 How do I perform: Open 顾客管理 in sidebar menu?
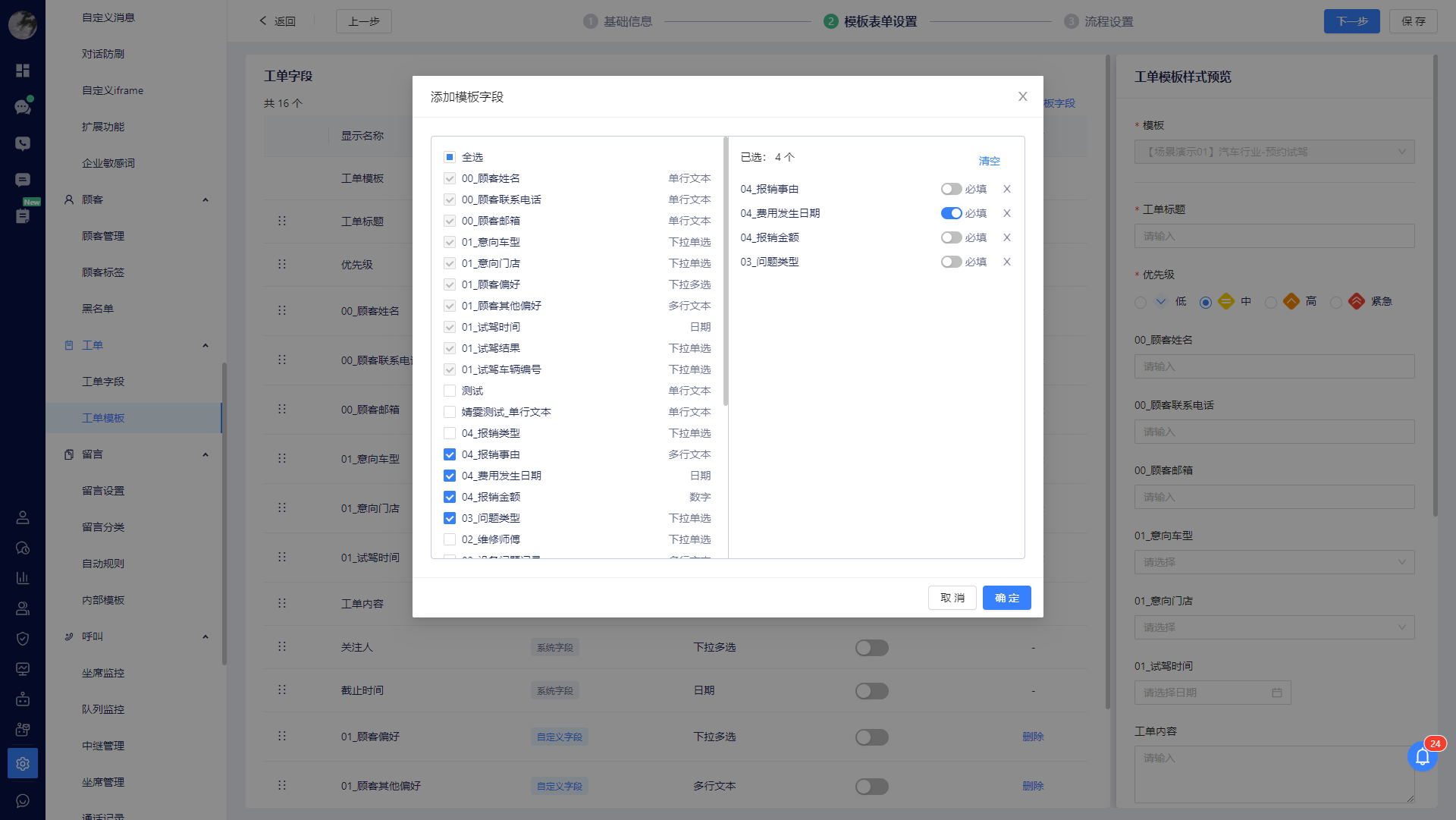pyautogui.click(x=103, y=236)
